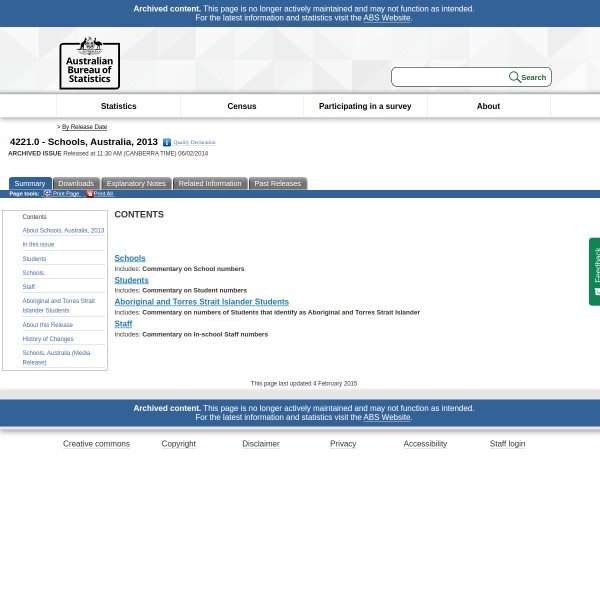Follow the By Release Date breadcrumb link
The height and width of the screenshot is (600, 600).
[84, 127]
